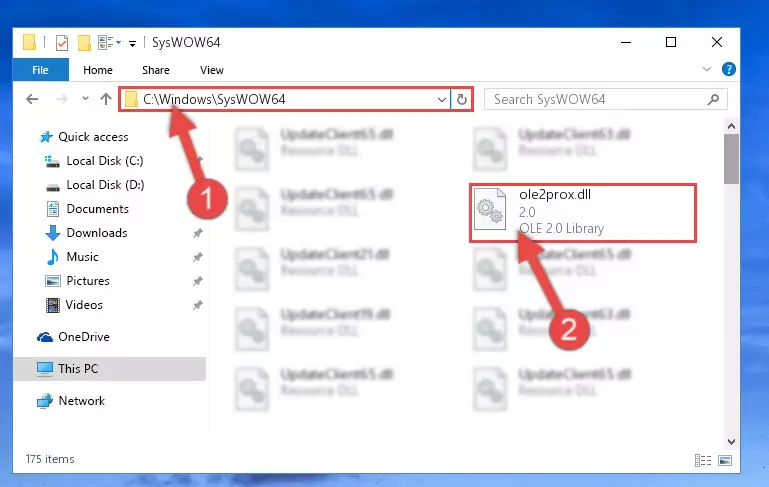Select Quick access in navigation pane

93,137
